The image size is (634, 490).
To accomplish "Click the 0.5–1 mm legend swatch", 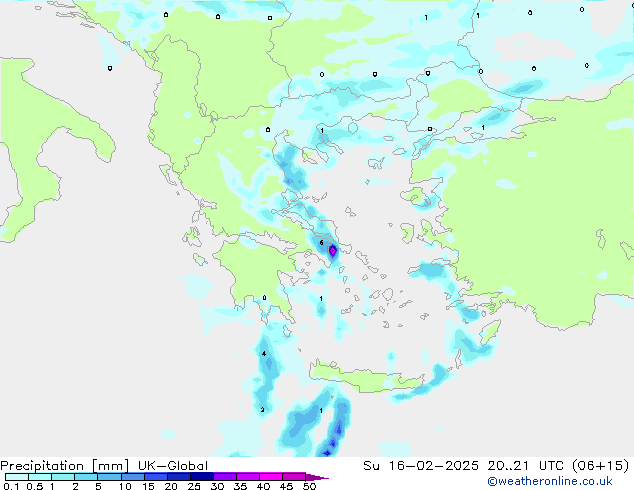I will 40,477.
